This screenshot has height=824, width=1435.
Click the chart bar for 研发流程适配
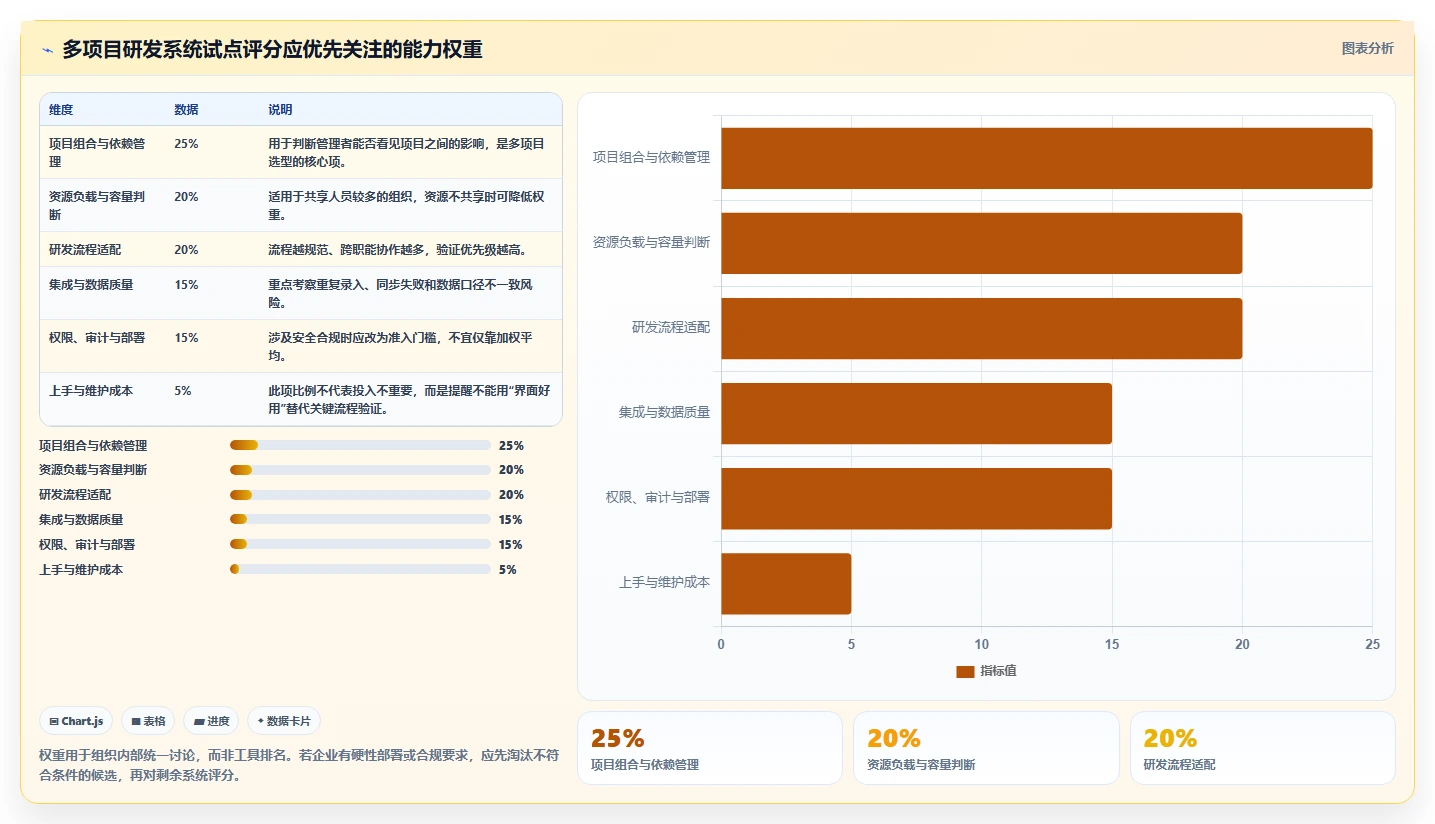[982, 328]
